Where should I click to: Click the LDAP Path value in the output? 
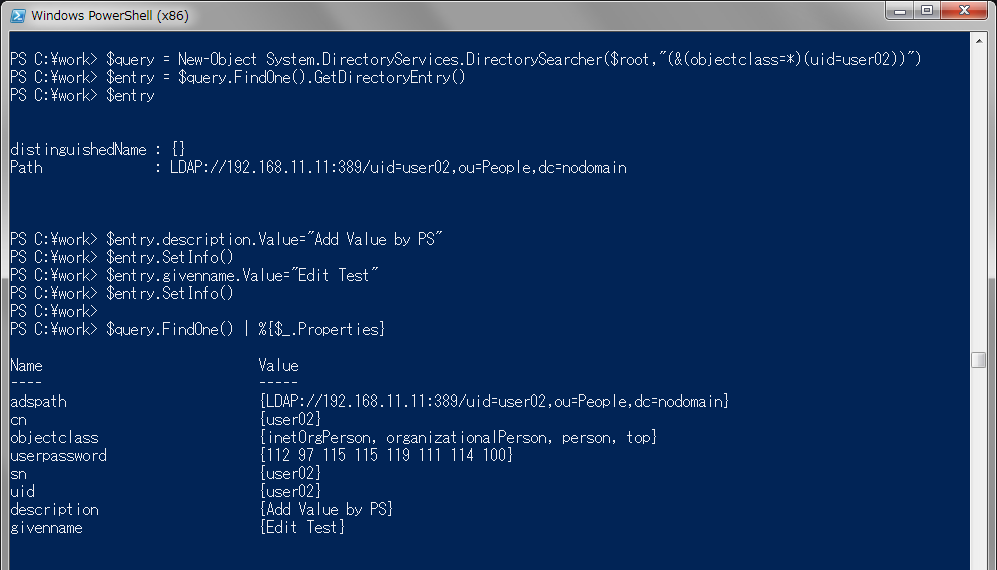point(397,167)
